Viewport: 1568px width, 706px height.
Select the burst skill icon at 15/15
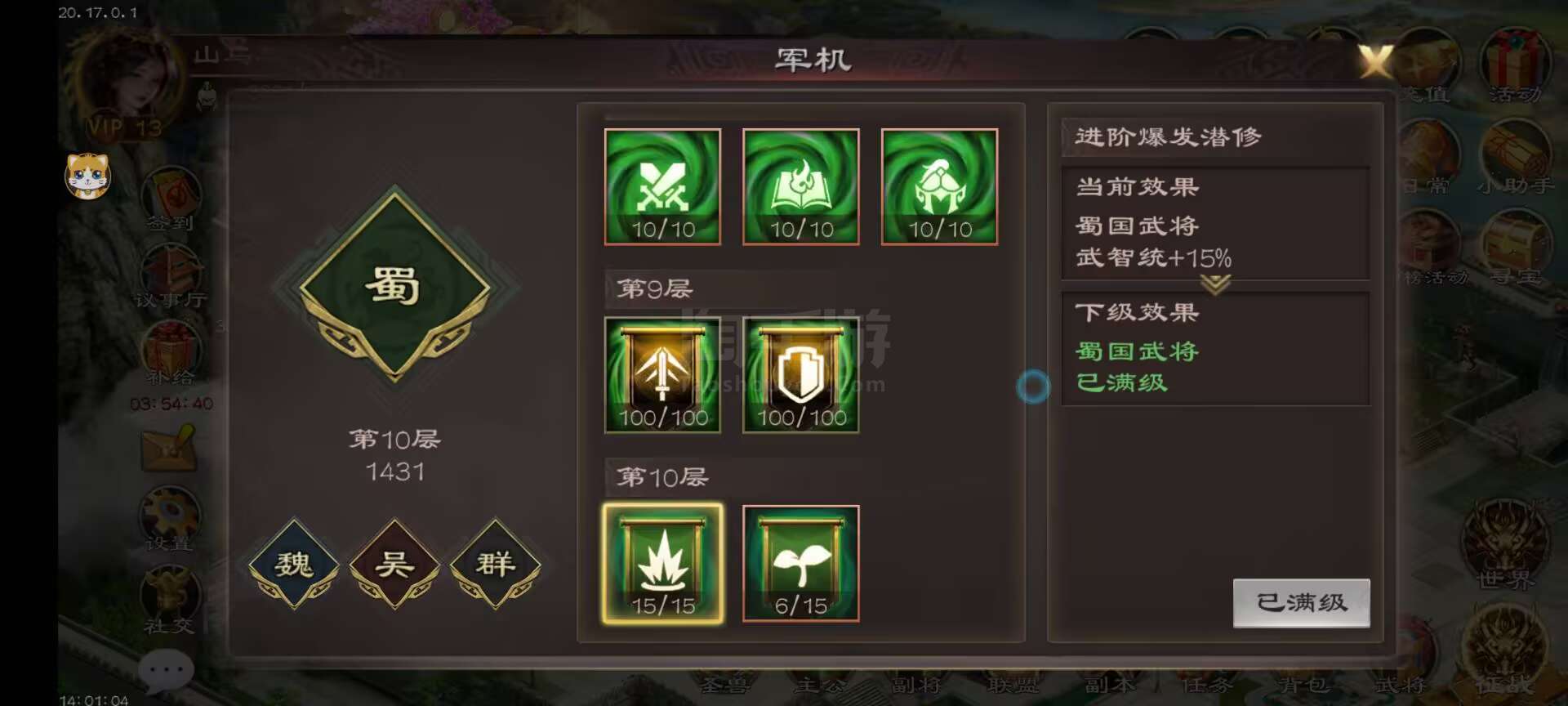point(662,564)
